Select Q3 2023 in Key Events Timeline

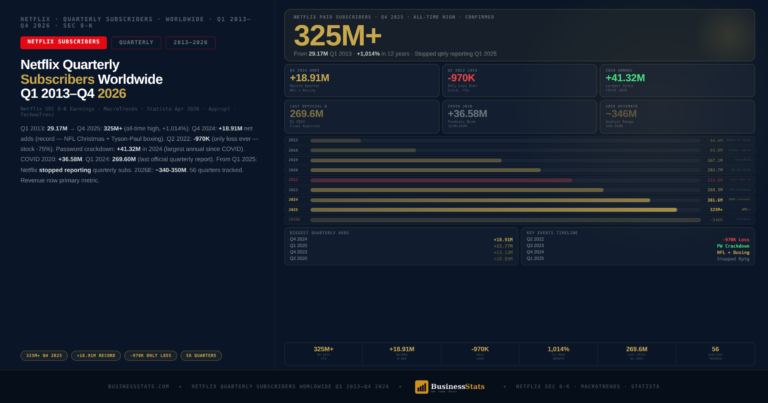click(x=535, y=246)
